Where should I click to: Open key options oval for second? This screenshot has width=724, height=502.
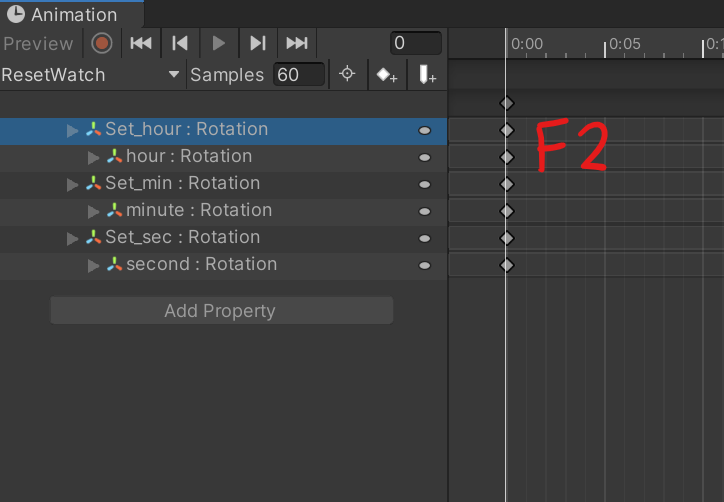pyautogui.click(x=424, y=266)
